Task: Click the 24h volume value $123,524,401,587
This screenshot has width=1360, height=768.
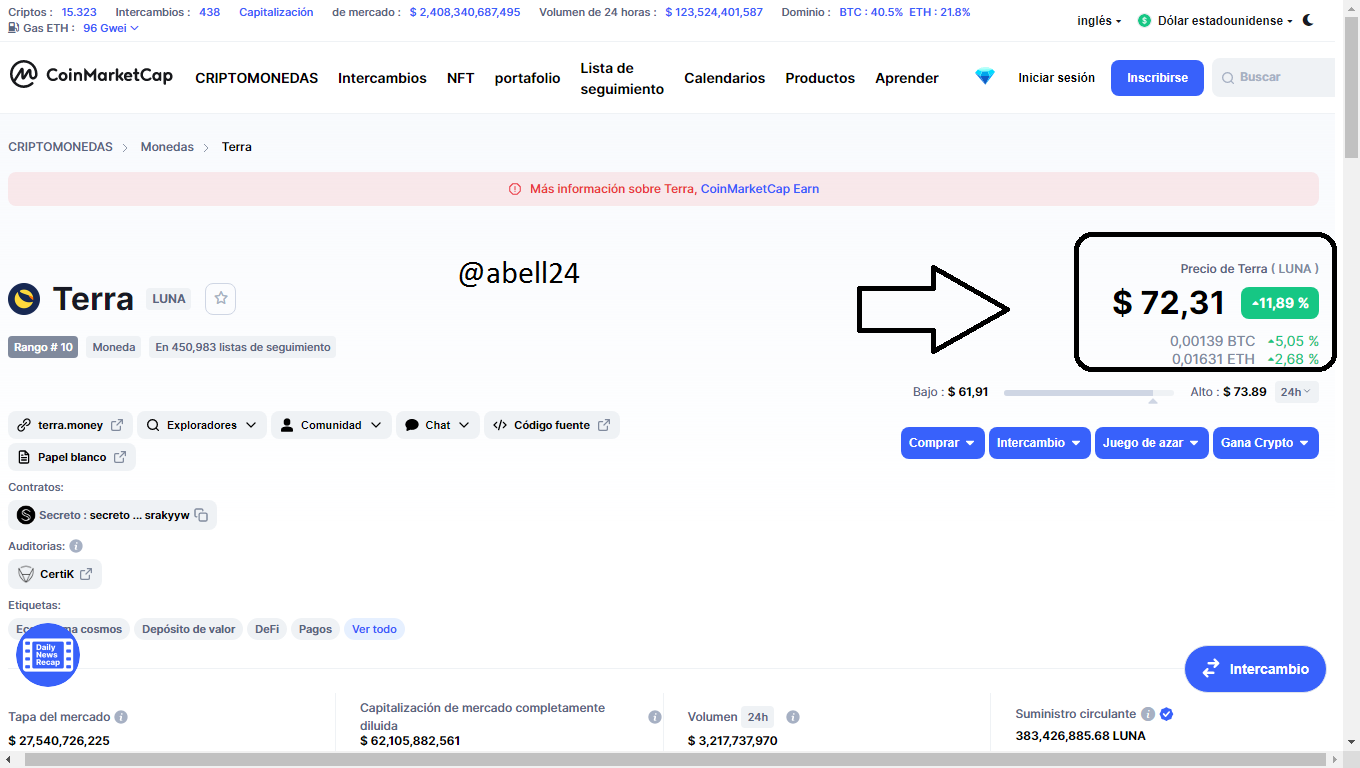Action: coord(714,12)
